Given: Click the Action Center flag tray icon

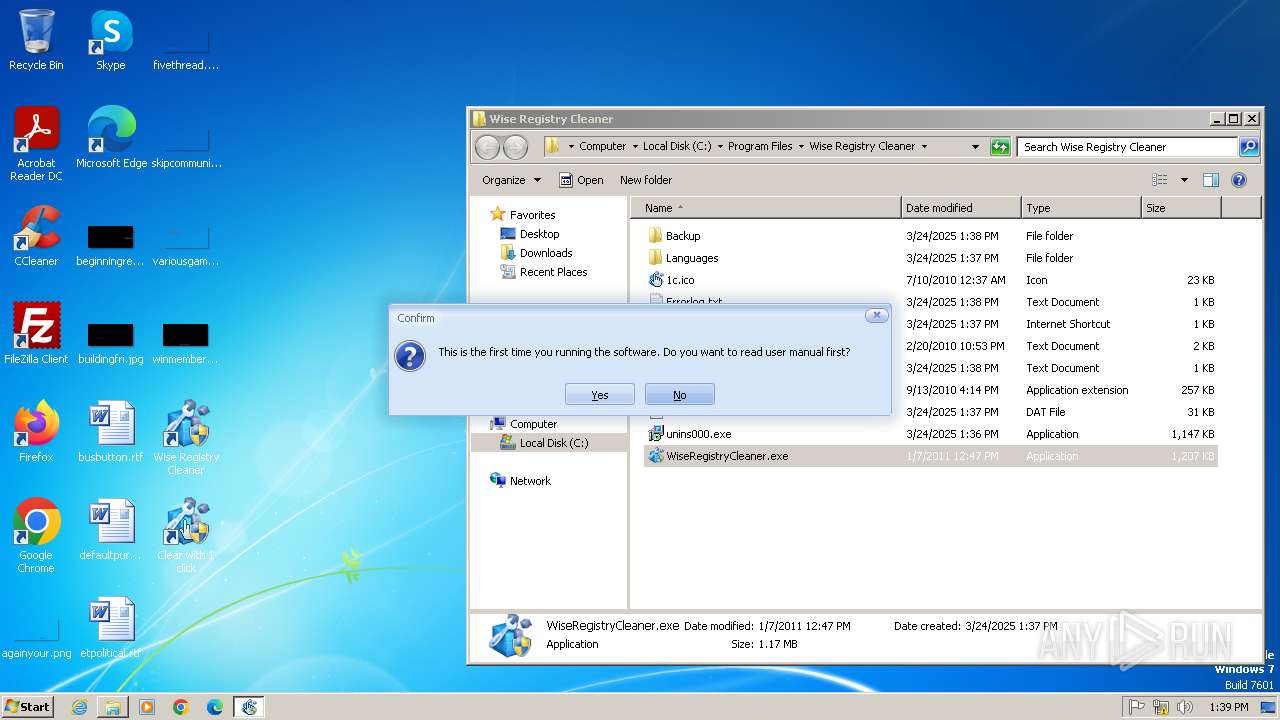Looking at the screenshot, I should tap(1137, 707).
